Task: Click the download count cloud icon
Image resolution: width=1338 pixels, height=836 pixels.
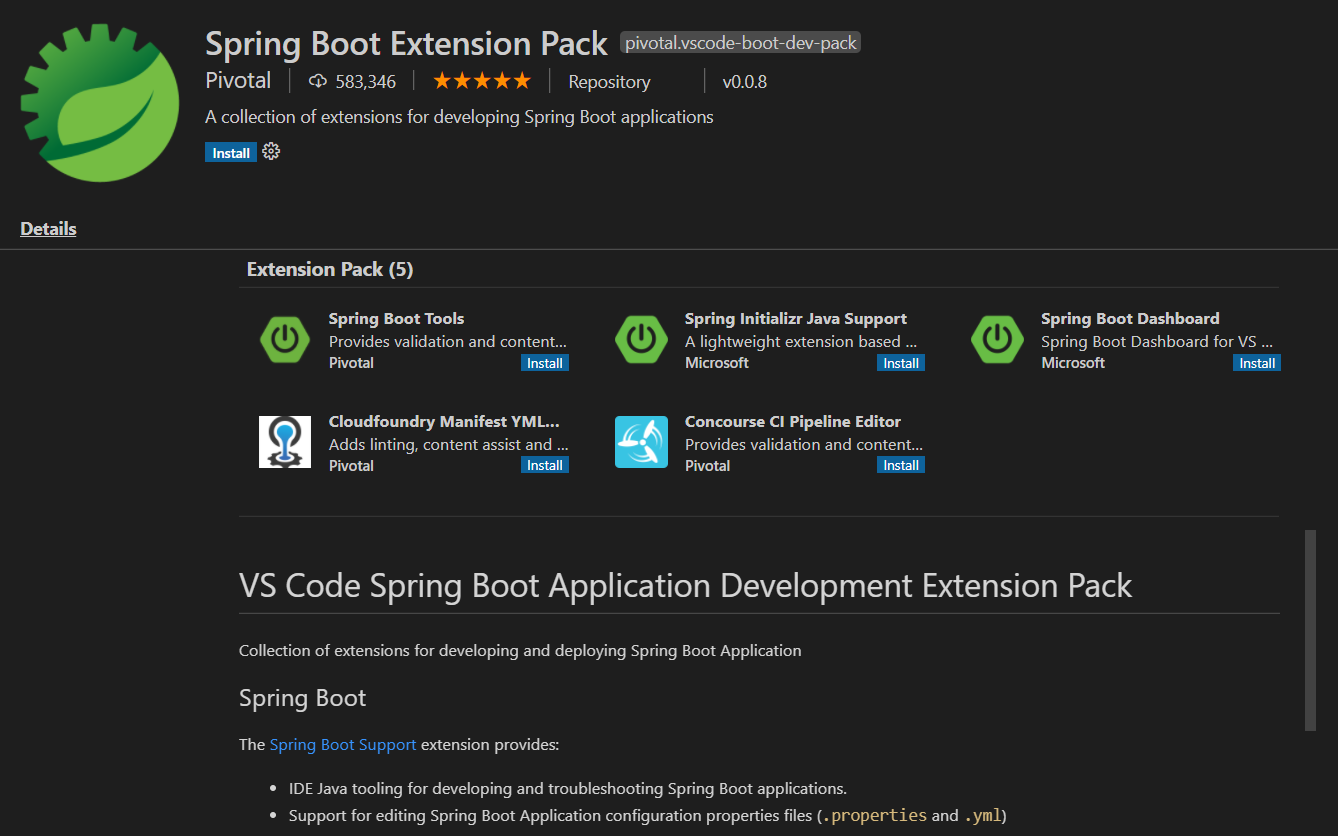Action: (x=318, y=82)
